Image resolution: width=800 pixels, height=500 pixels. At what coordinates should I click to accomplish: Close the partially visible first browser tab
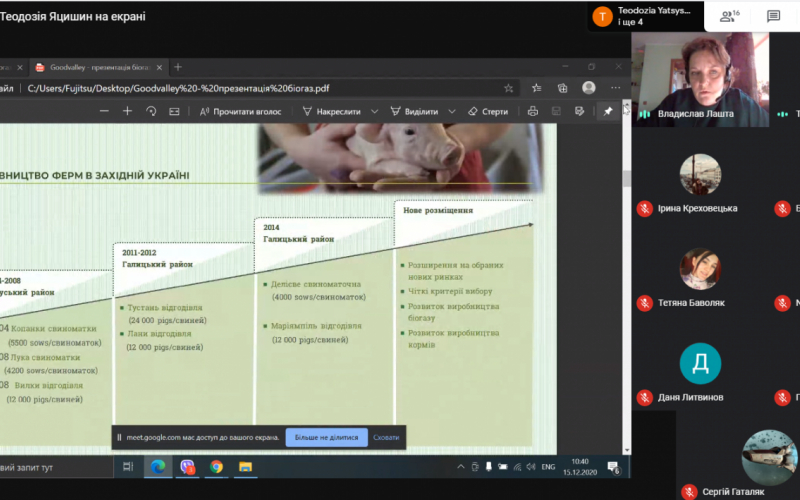20,67
